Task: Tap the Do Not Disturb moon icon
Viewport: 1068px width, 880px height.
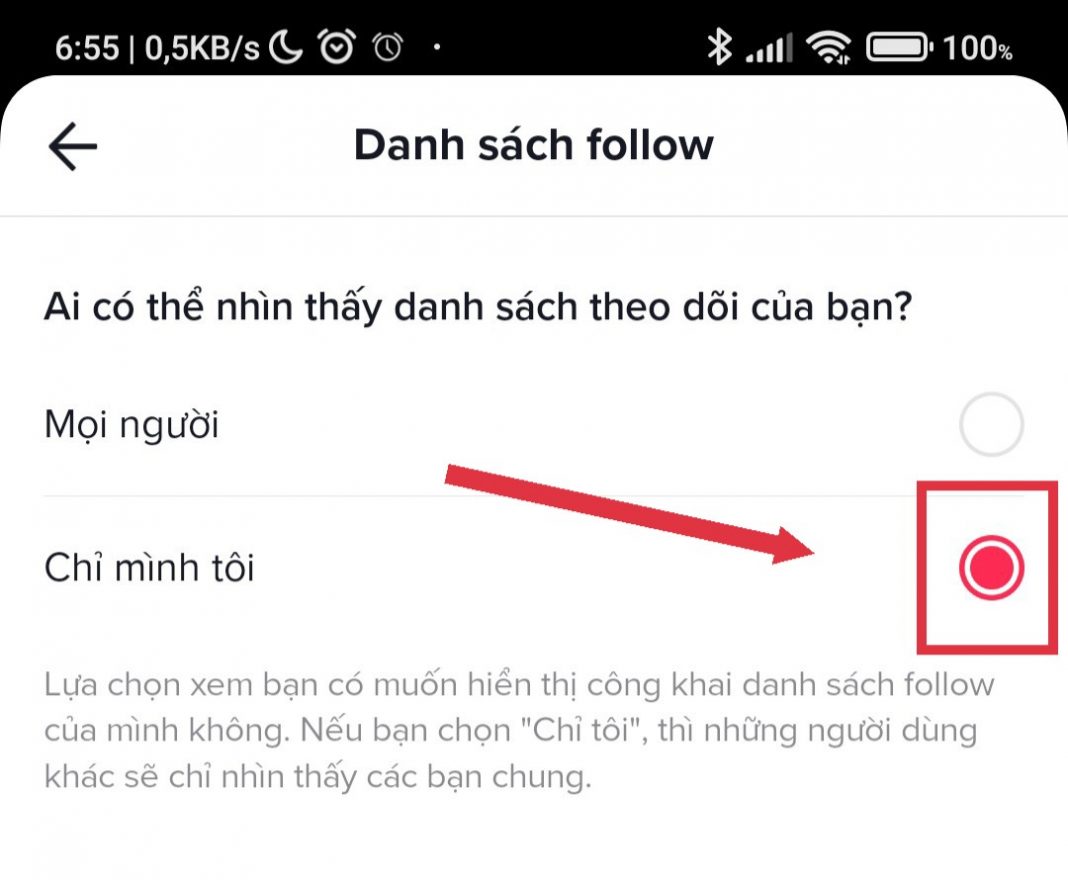Action: [285, 48]
